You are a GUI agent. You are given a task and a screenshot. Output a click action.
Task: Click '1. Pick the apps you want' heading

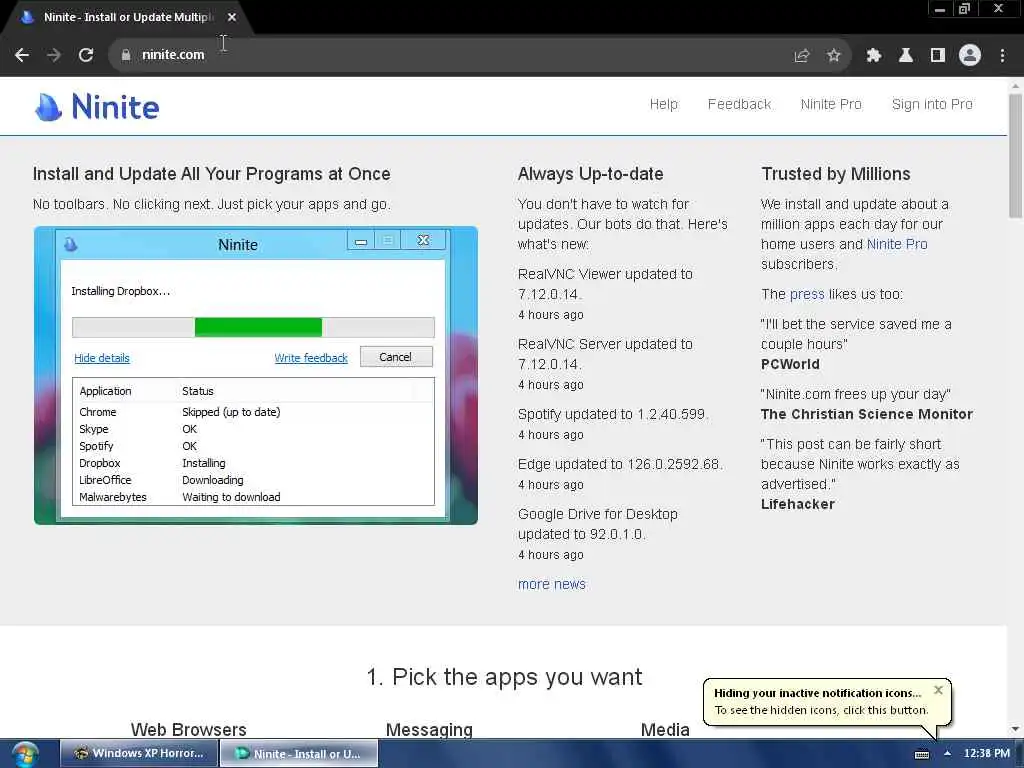coord(504,677)
